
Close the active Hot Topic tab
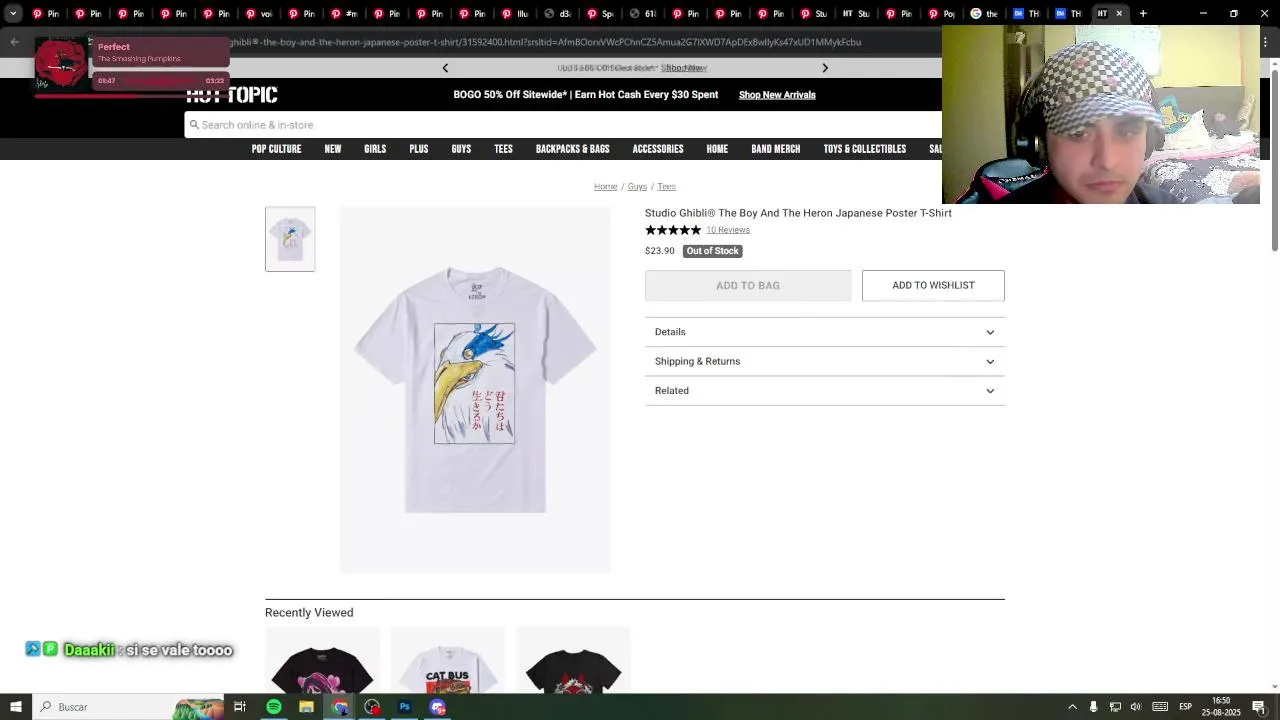(x=1119, y=13)
